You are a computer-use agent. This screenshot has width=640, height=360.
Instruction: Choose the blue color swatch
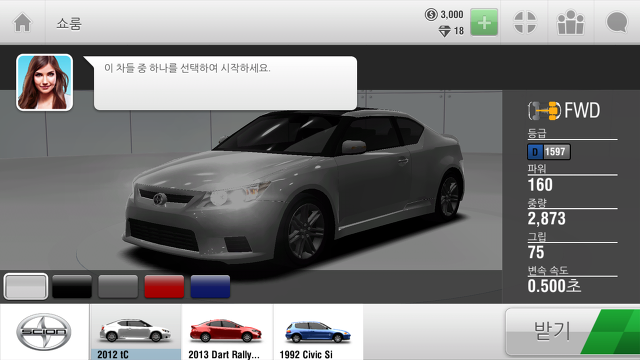(x=210, y=287)
